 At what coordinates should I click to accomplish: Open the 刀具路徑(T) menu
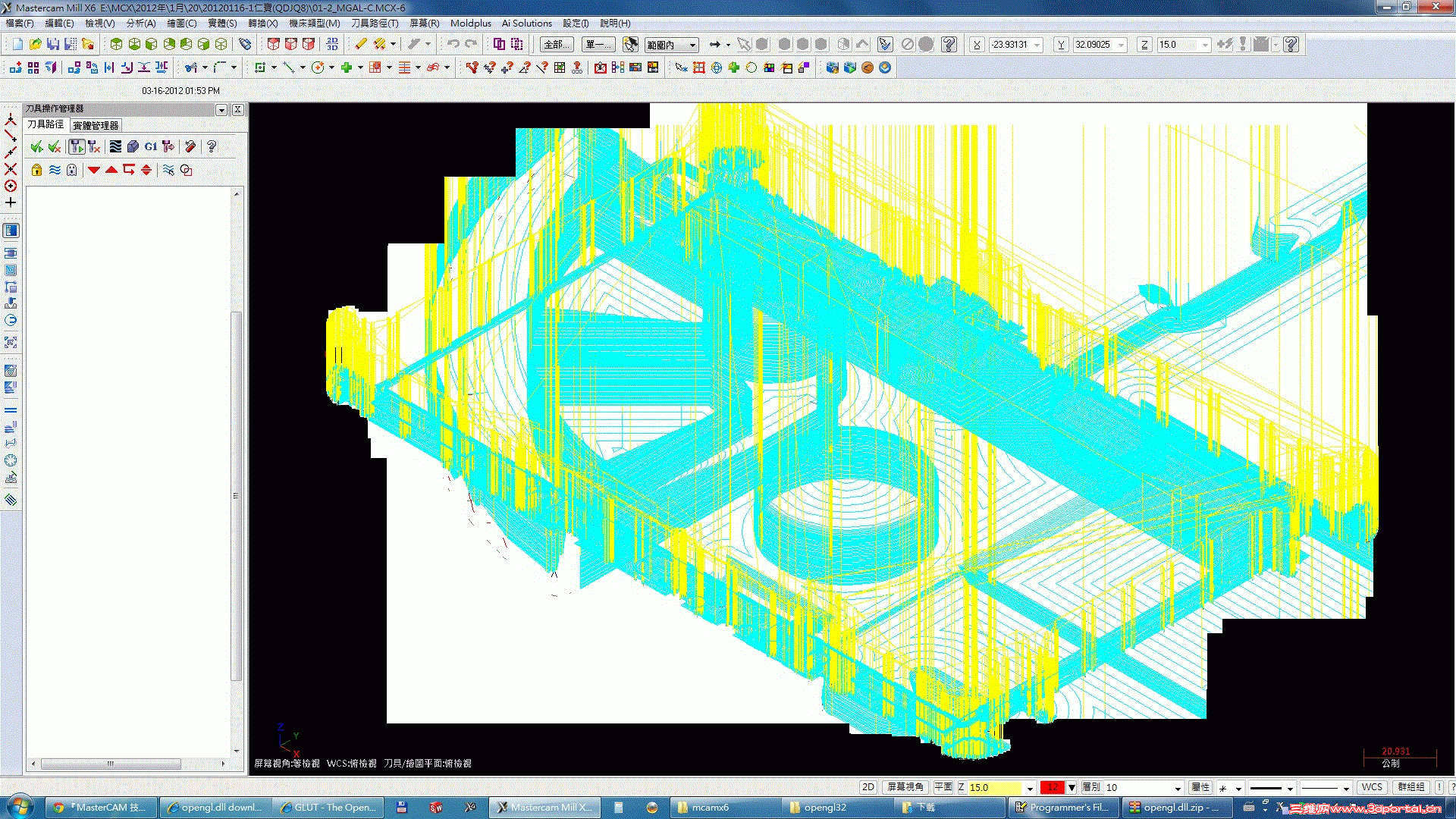374,24
